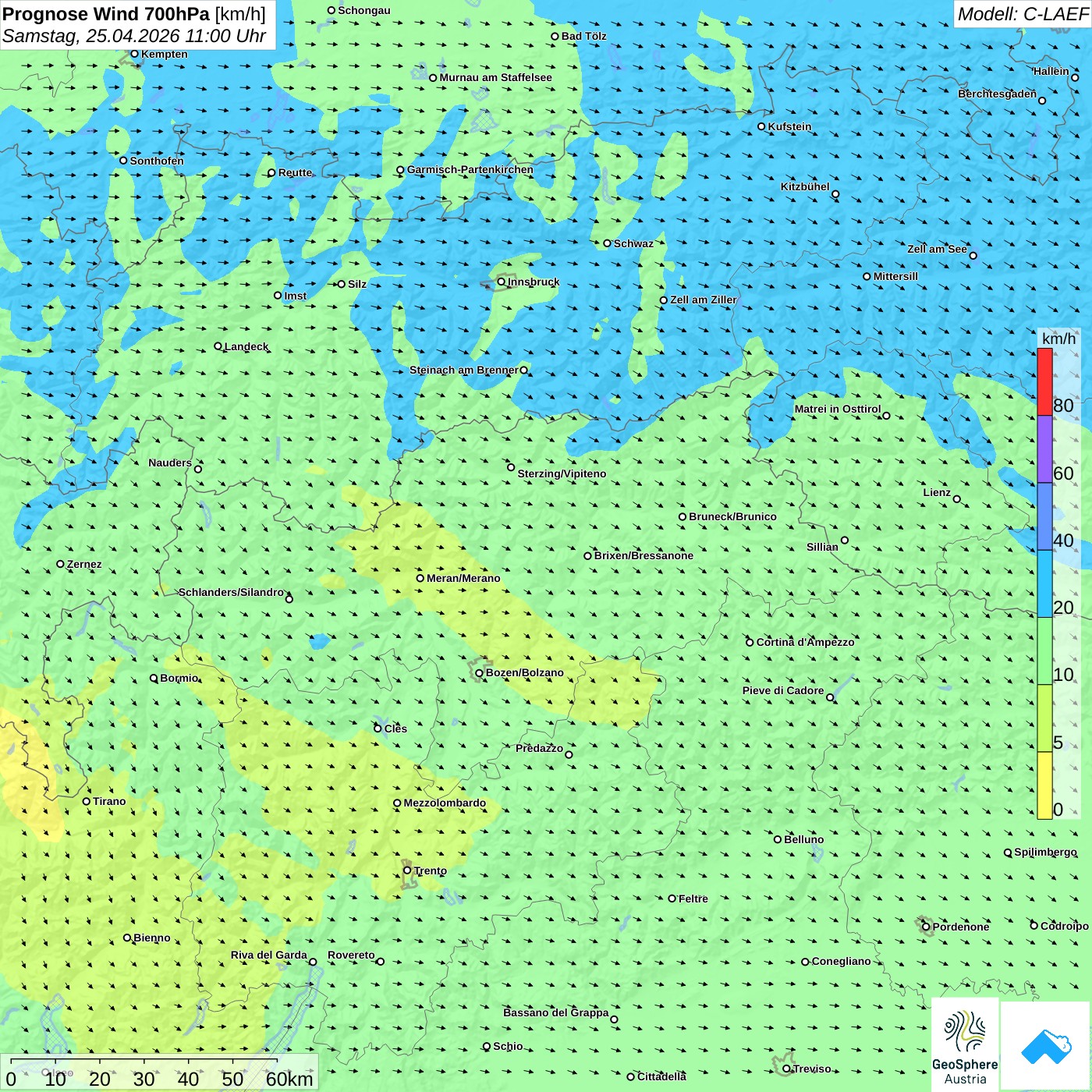
Task: Click the Lienz label
Action: click(937, 492)
